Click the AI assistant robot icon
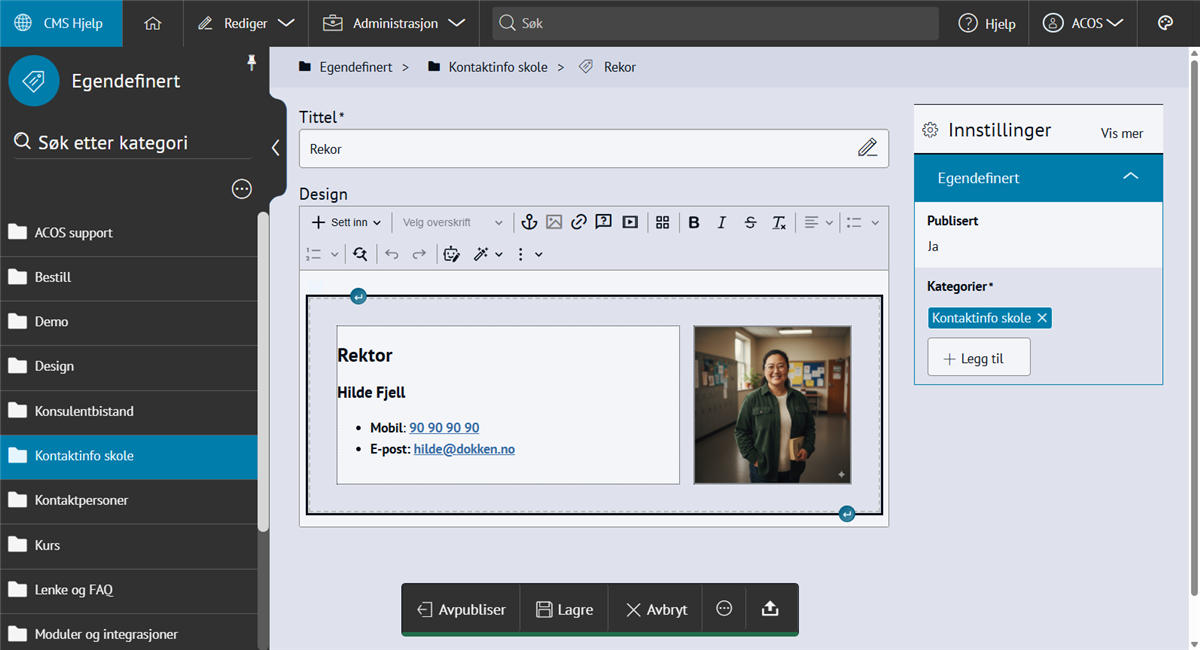Screen dimensions: 1200x650 tap(451, 254)
